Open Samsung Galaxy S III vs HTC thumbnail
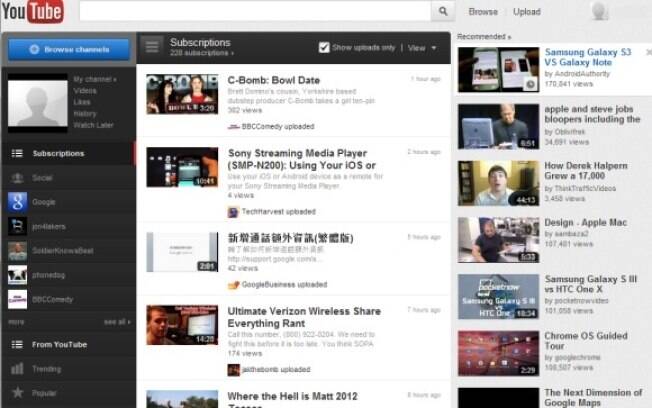 (498, 297)
